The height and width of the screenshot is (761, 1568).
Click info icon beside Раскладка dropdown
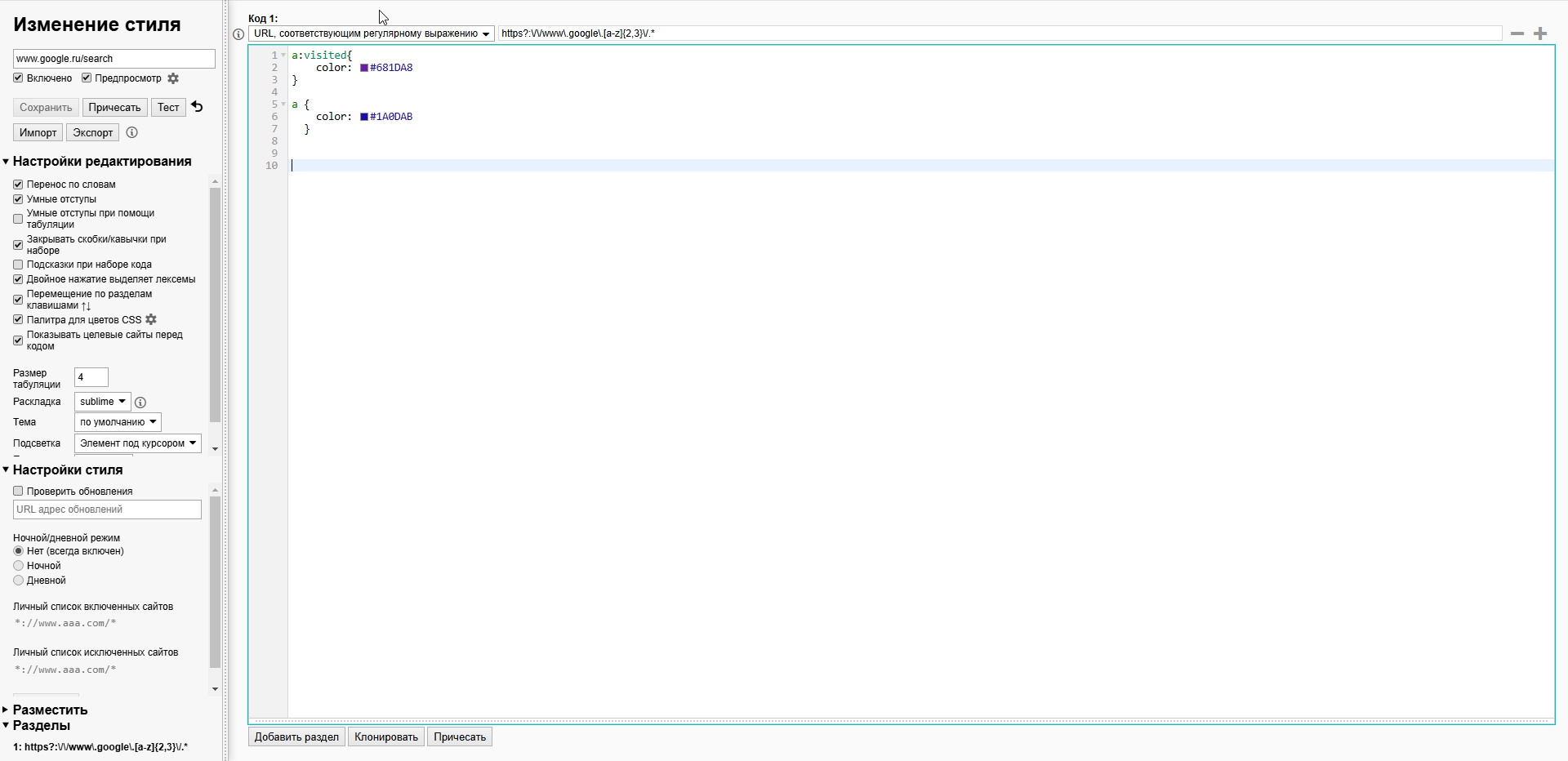pos(140,403)
